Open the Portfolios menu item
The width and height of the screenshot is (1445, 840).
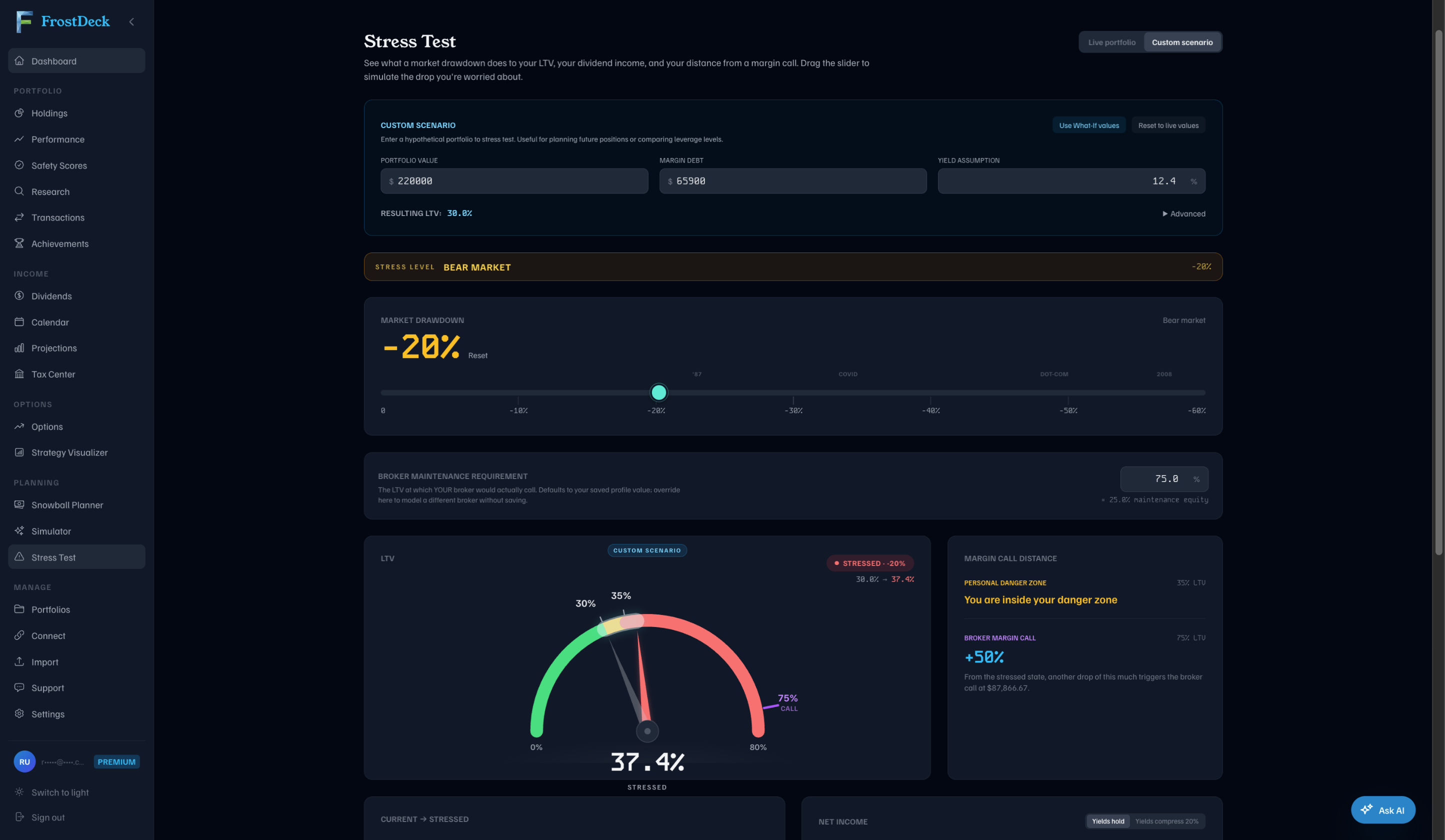pyautogui.click(x=76, y=609)
